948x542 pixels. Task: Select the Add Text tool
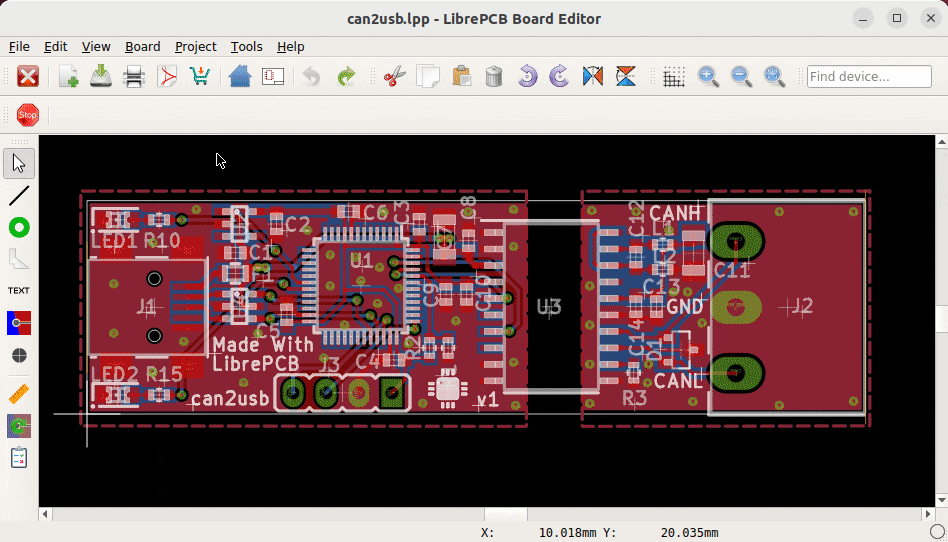19,290
